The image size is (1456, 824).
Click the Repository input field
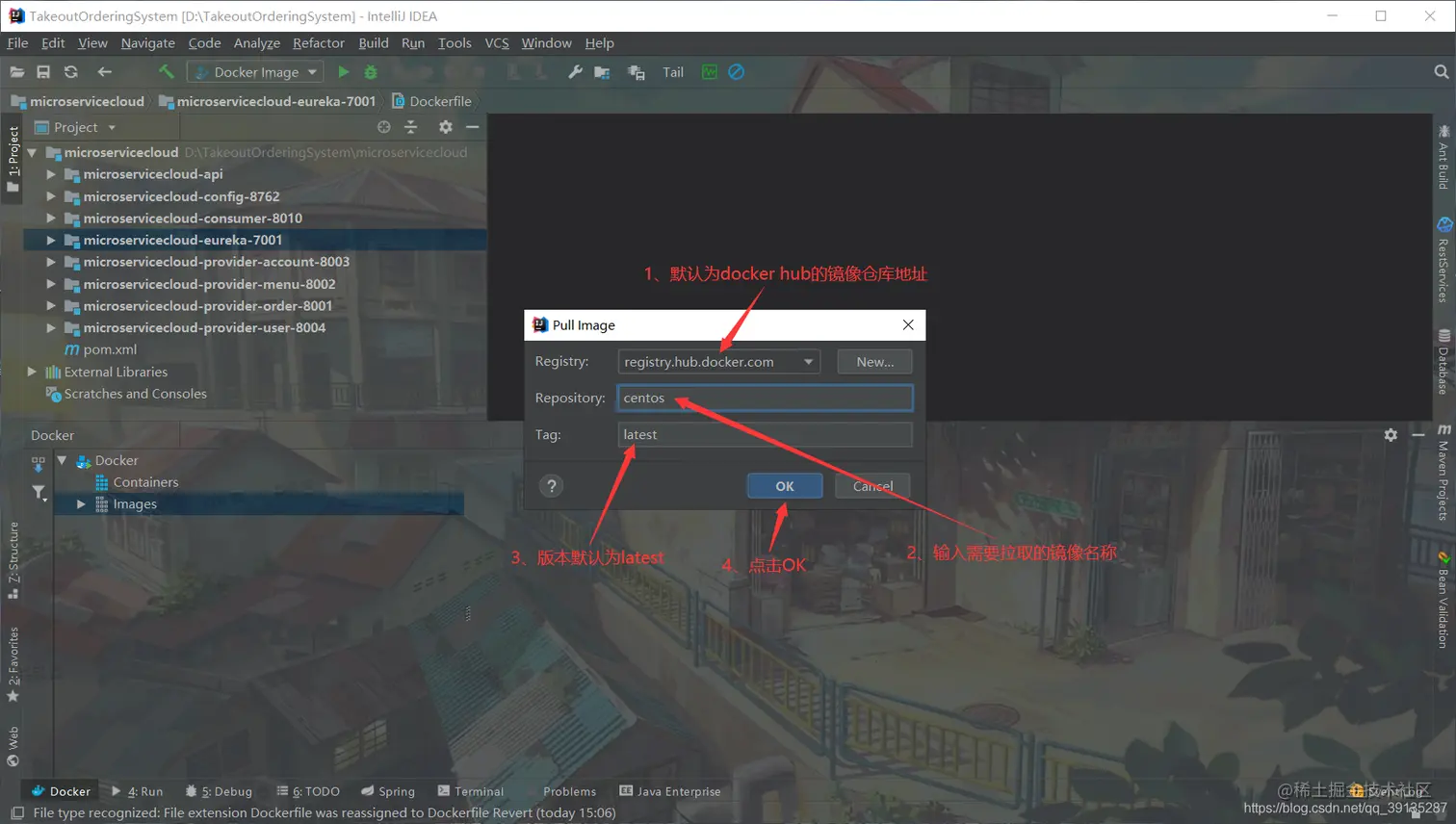765,398
